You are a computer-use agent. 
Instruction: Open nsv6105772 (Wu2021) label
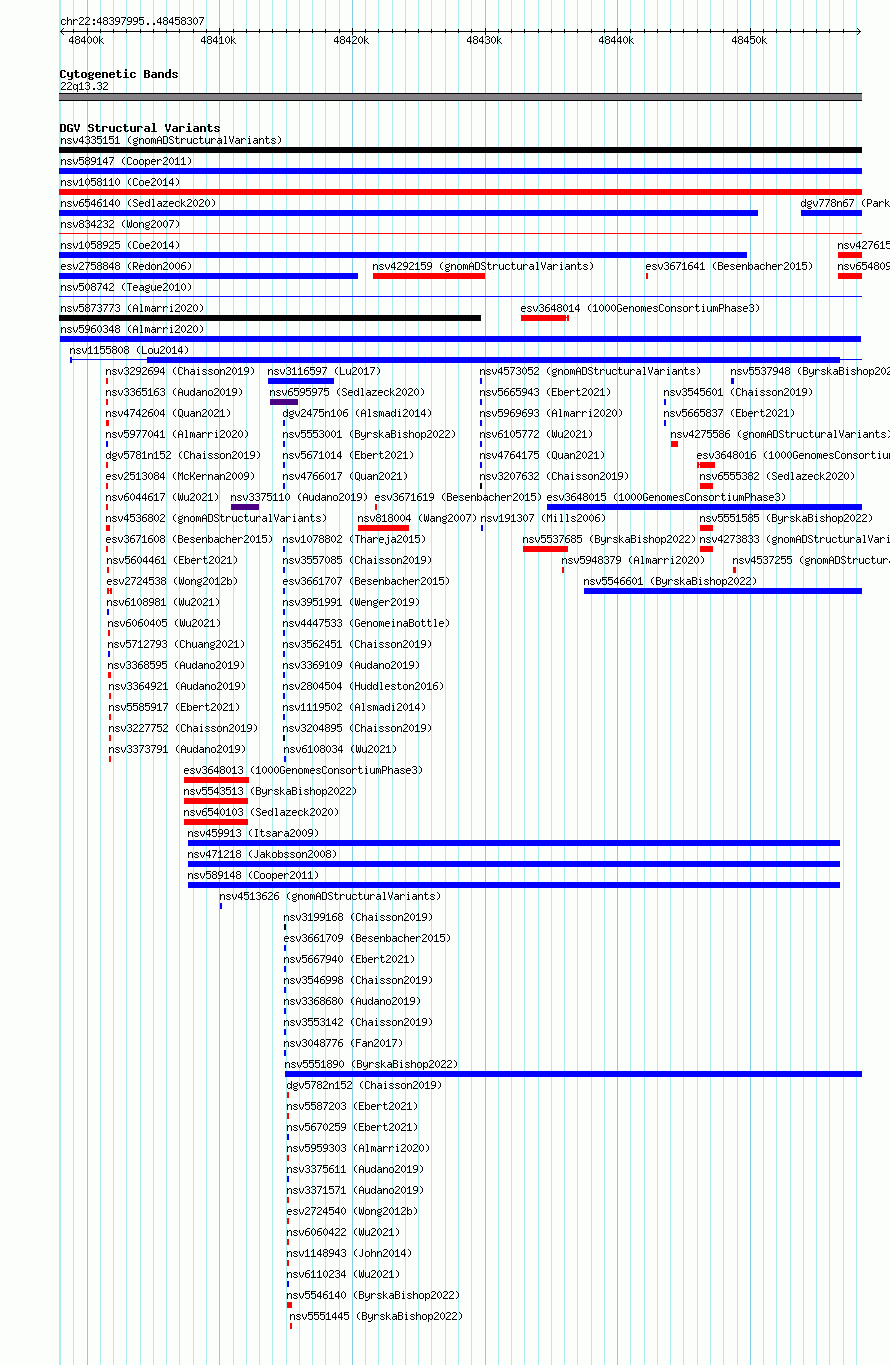[x=536, y=434]
